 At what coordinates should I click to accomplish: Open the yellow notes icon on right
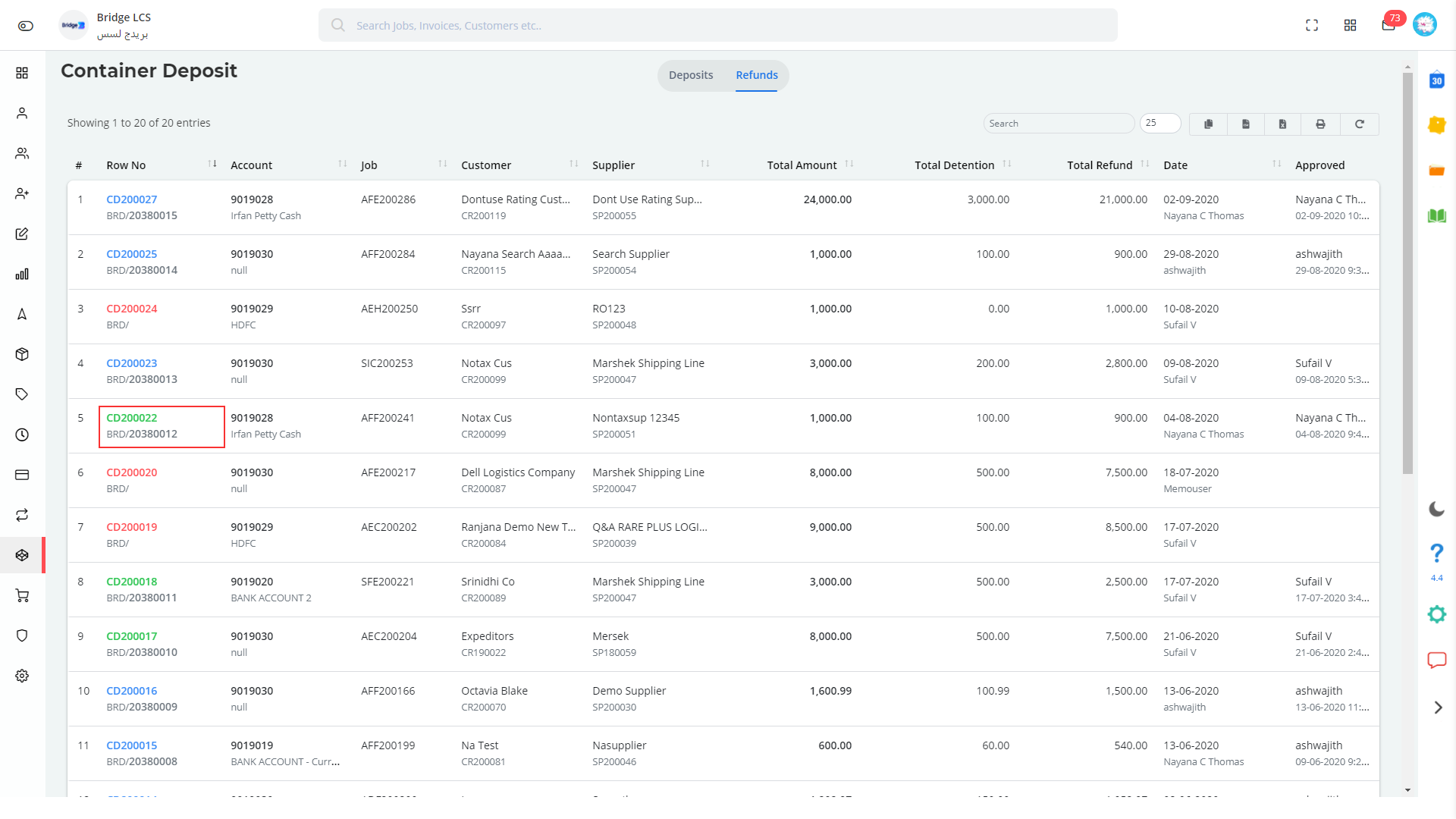click(1437, 125)
